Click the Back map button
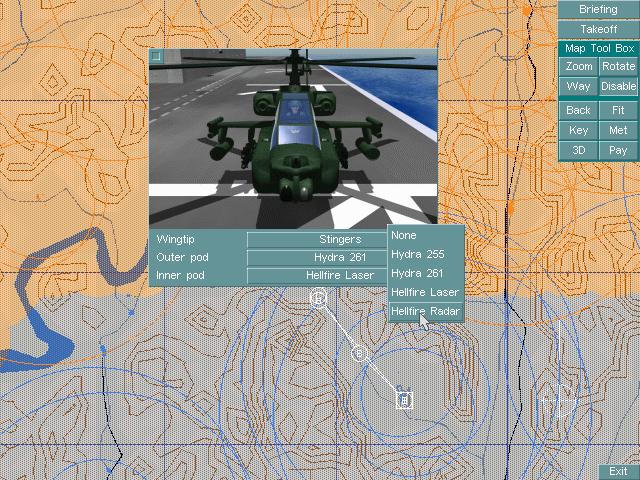The height and width of the screenshot is (480, 640). coord(578,110)
